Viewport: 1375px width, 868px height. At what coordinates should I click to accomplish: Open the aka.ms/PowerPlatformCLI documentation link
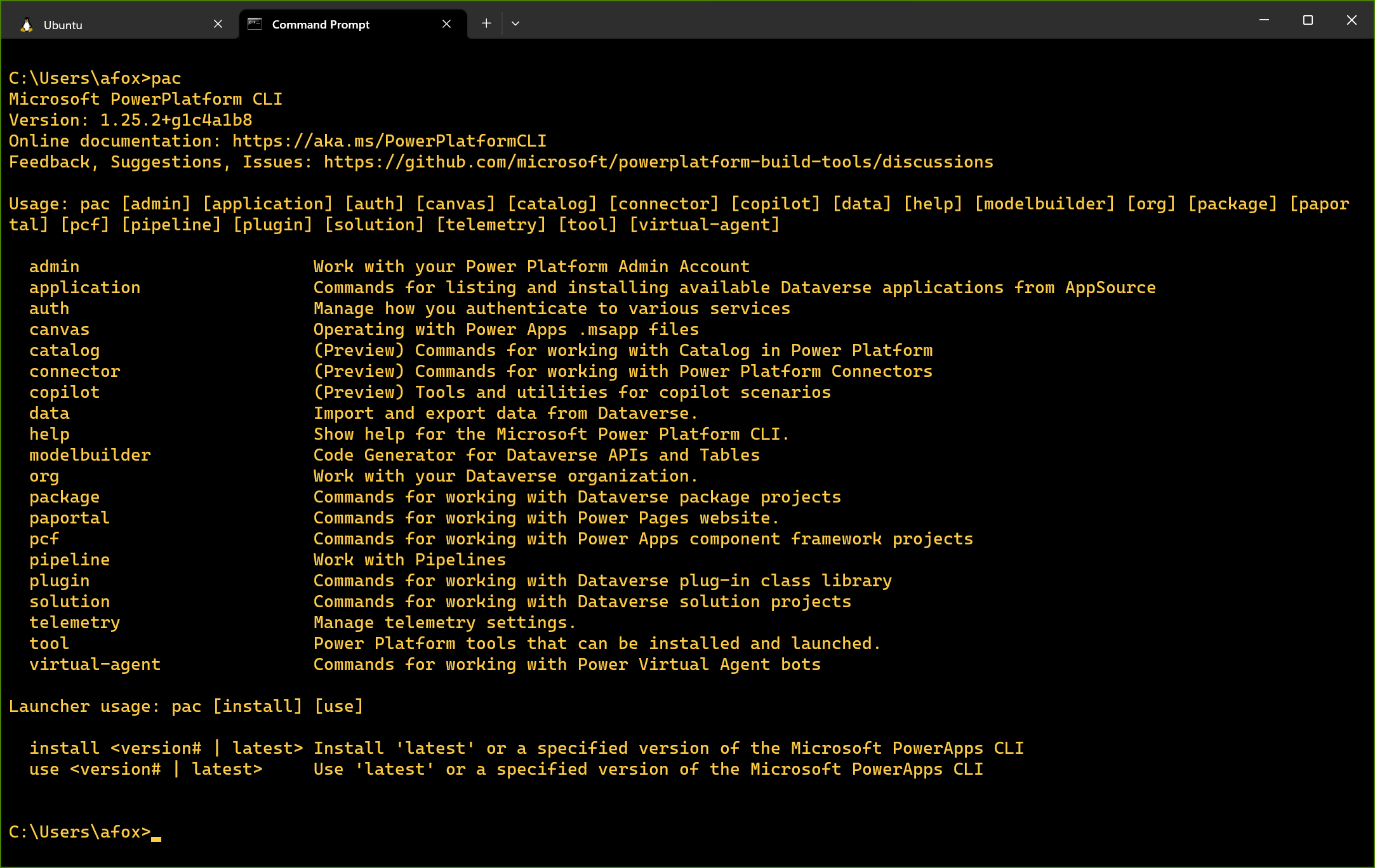tap(389, 141)
